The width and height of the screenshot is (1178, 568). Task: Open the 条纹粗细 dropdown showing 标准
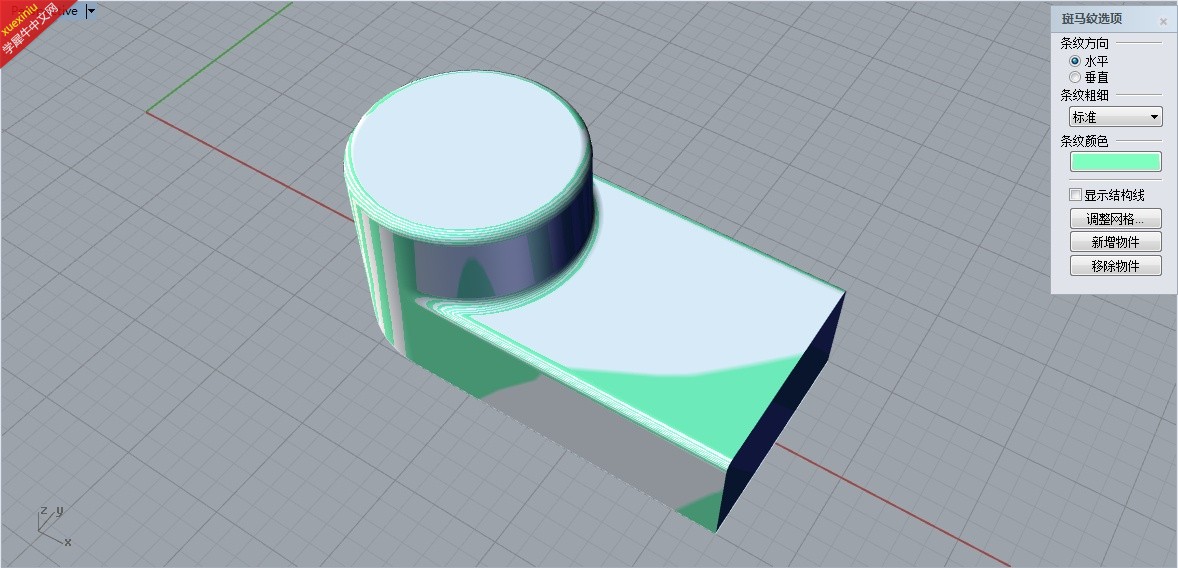(x=1116, y=117)
